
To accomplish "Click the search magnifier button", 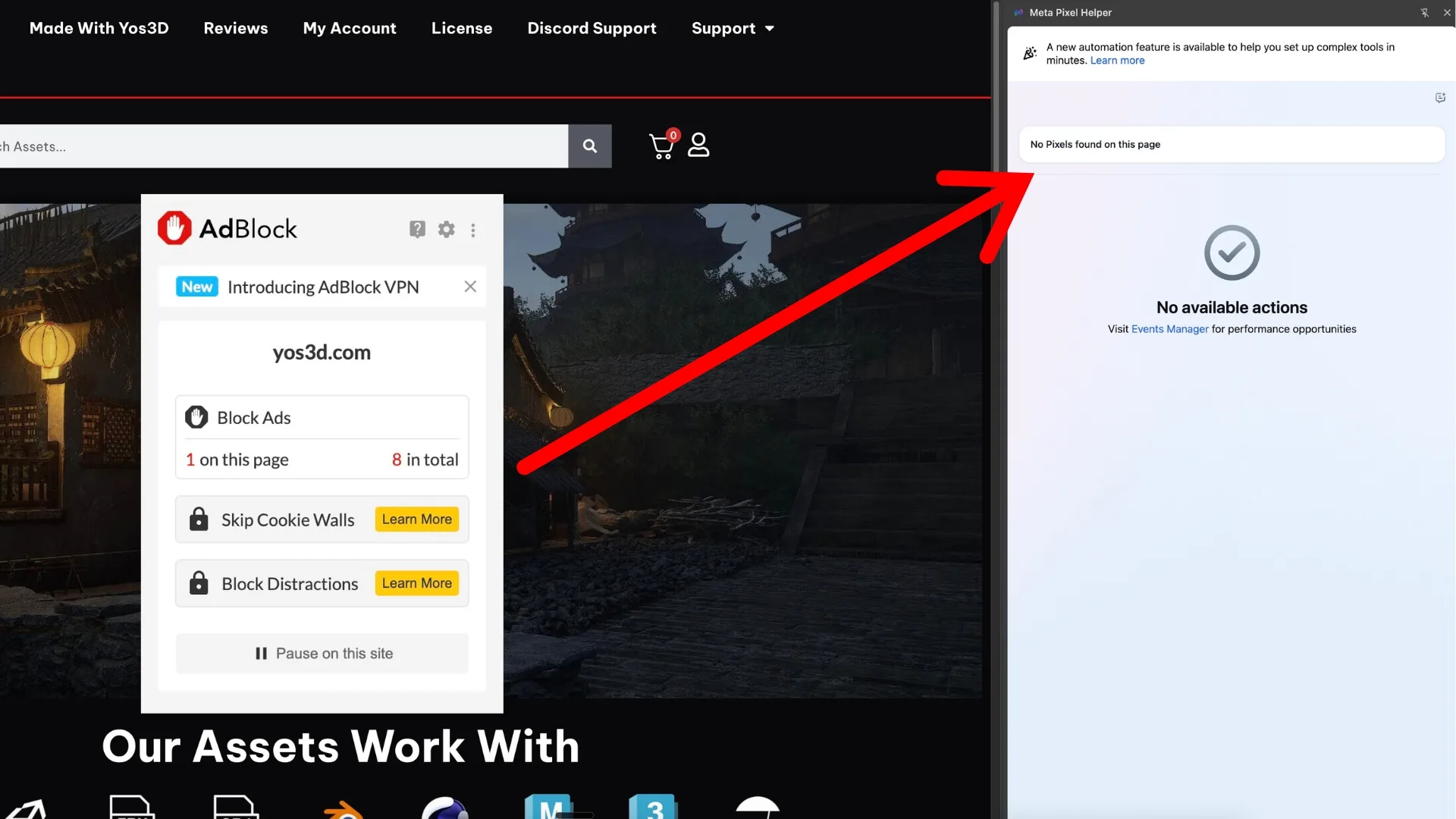I will pyautogui.click(x=590, y=146).
